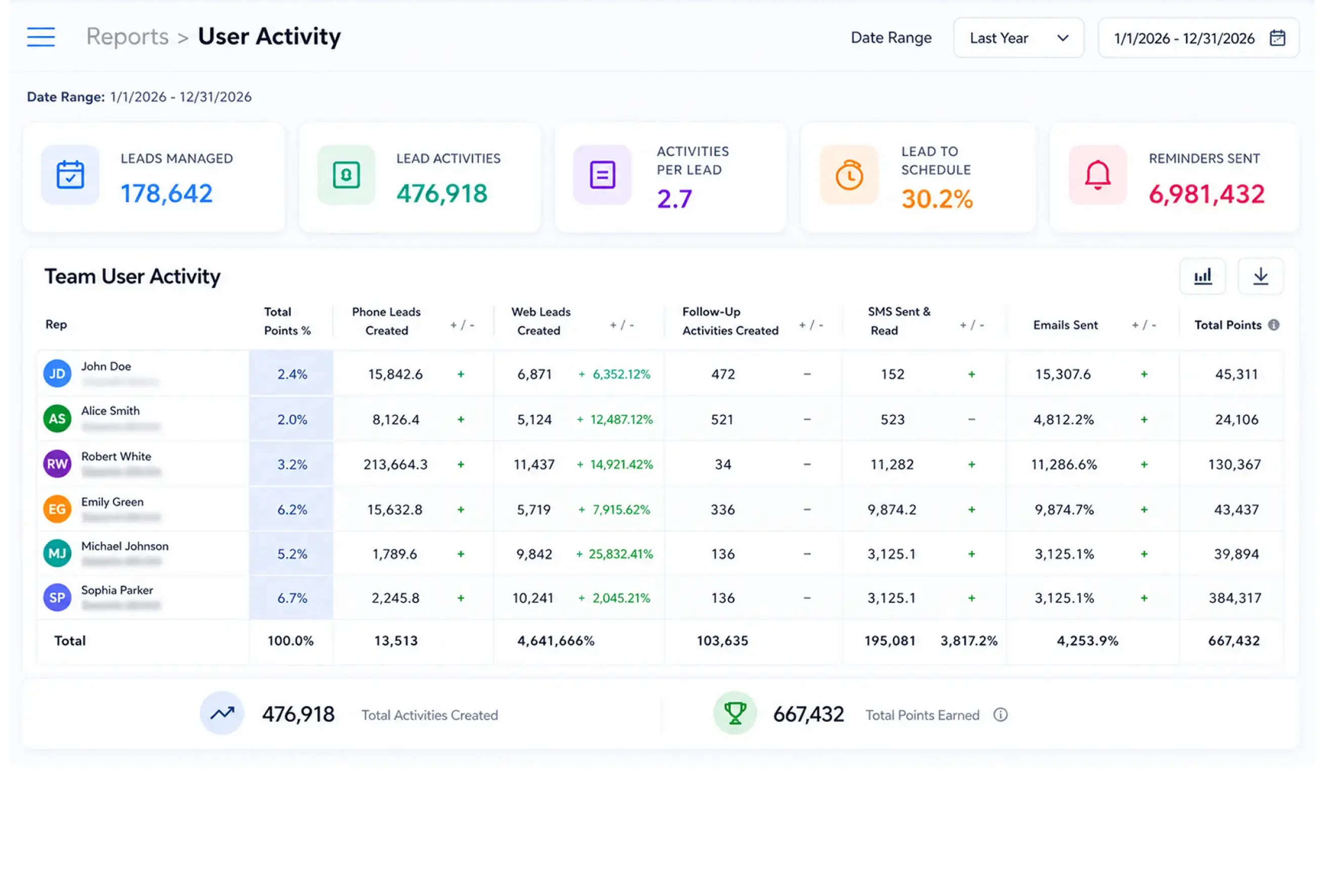Click John Doe's 15,307.6 emails sent cell
Screen dimensions: 1322x896
pos(1063,374)
